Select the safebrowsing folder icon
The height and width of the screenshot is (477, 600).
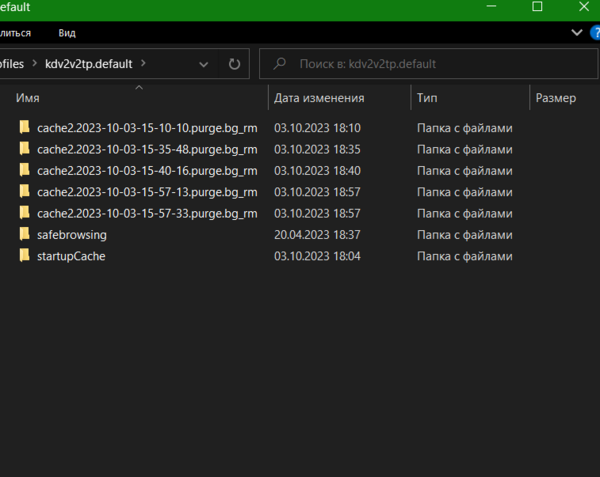pos(25,235)
